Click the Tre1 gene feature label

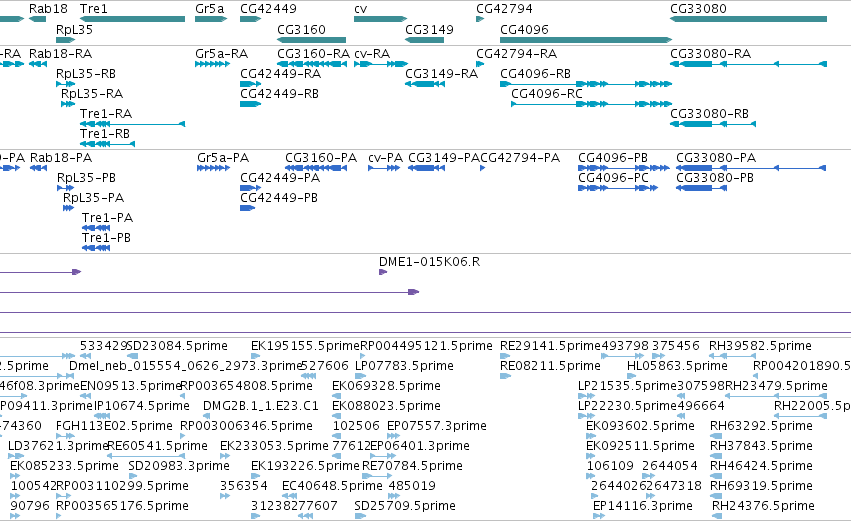click(93, 9)
